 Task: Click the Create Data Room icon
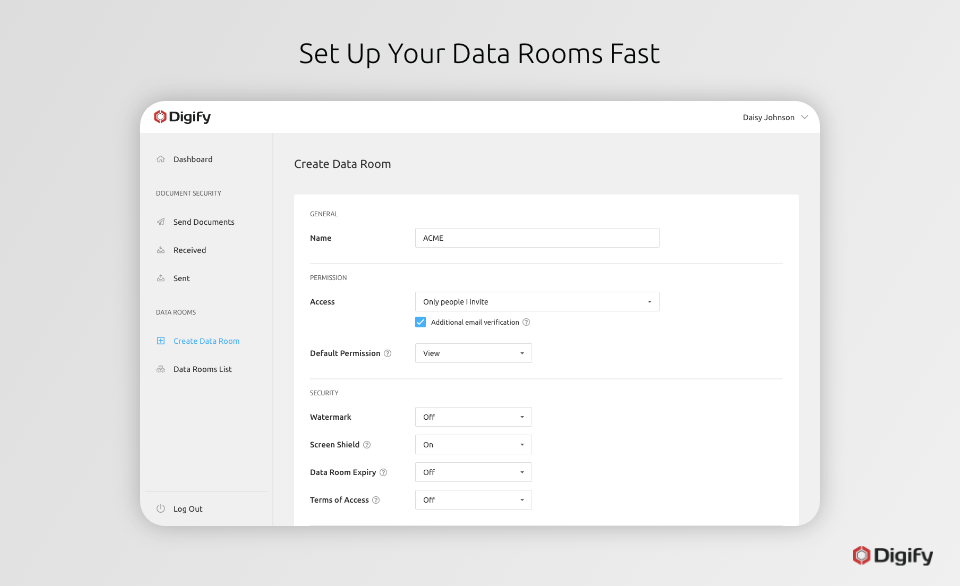pos(160,340)
